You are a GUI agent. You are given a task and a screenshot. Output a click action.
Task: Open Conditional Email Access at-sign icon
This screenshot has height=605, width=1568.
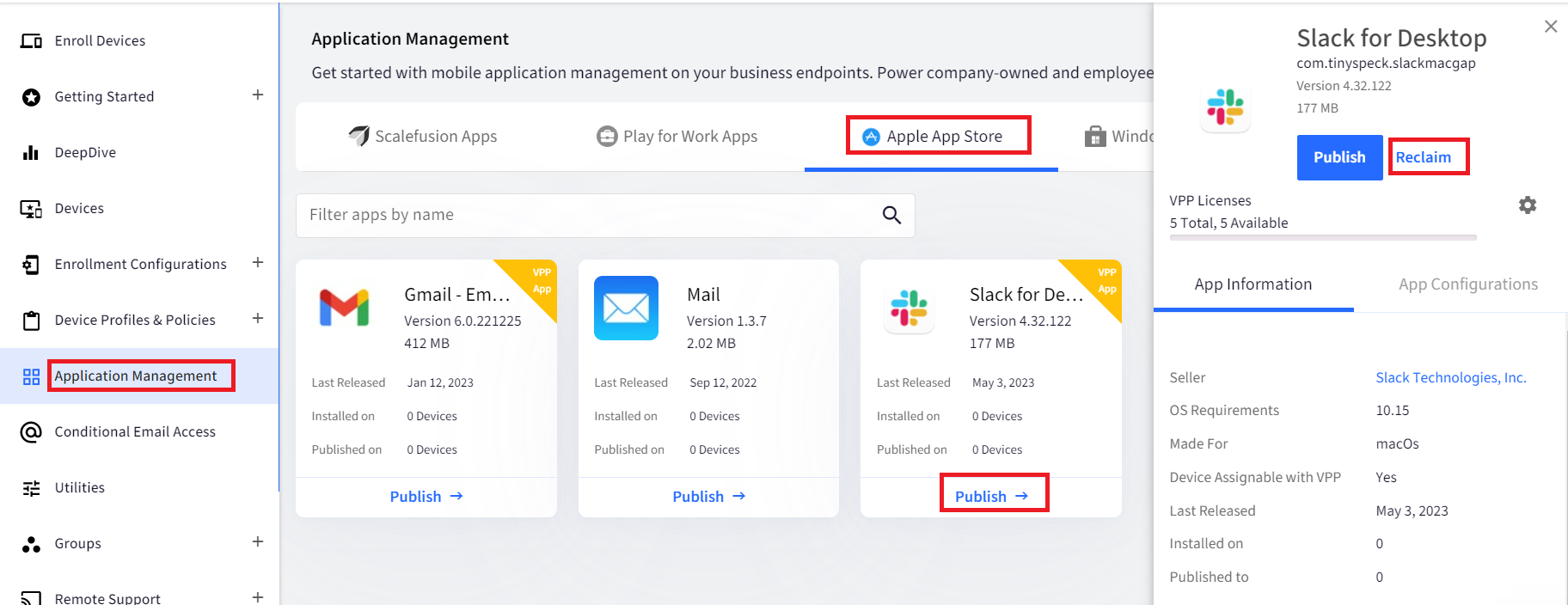[x=31, y=432]
